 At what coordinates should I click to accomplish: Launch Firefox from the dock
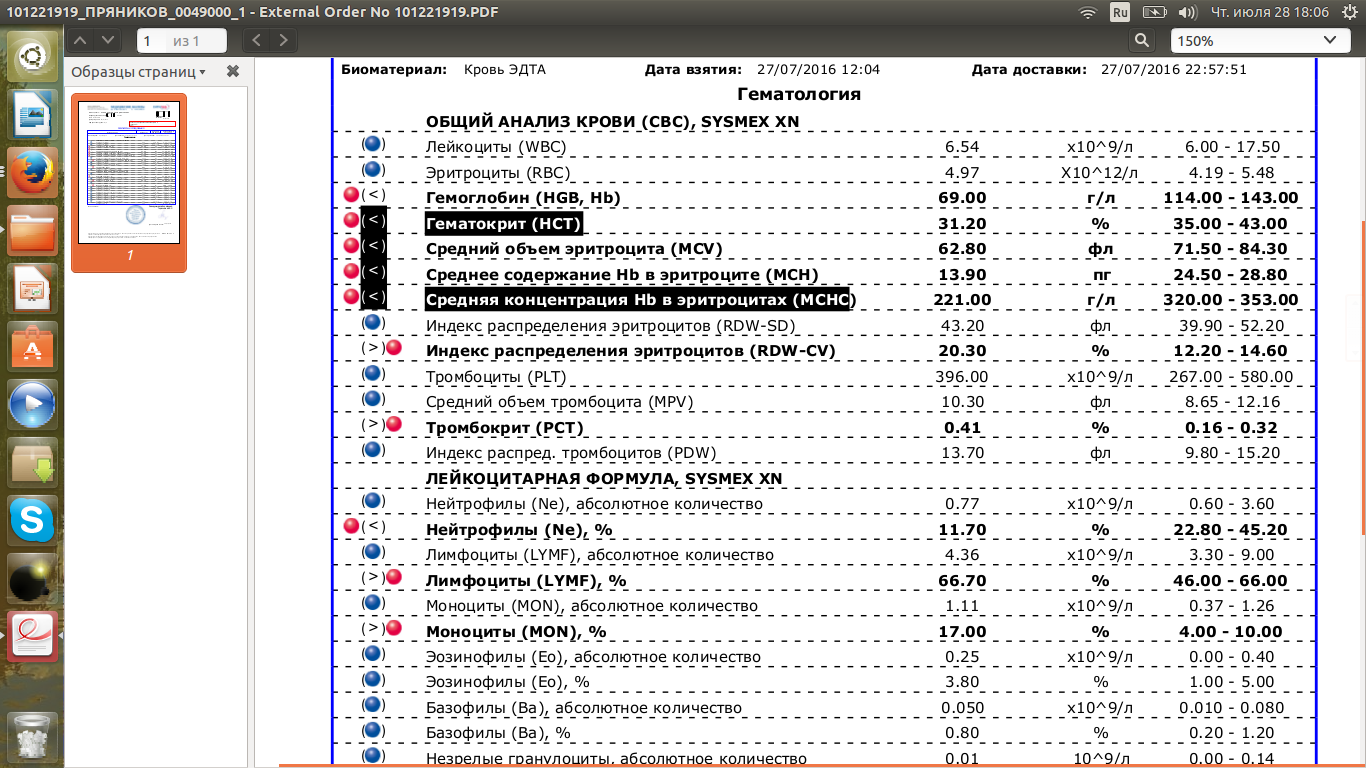click(x=33, y=172)
